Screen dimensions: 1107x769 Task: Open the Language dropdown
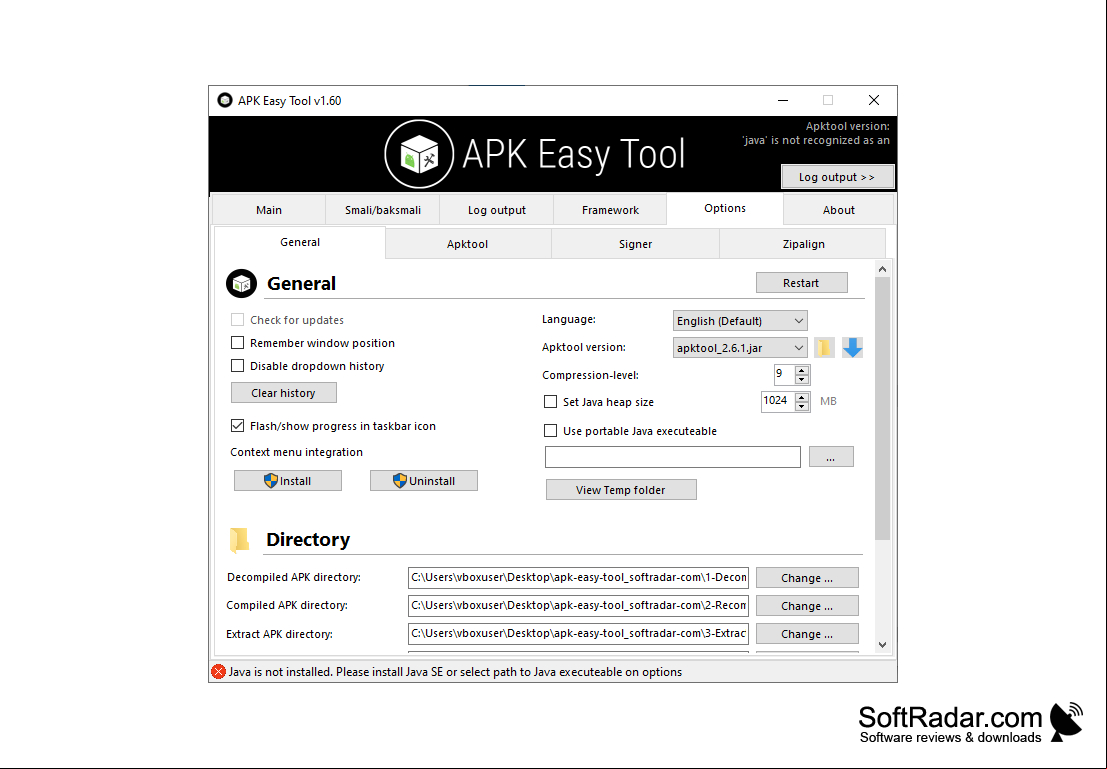click(x=740, y=321)
